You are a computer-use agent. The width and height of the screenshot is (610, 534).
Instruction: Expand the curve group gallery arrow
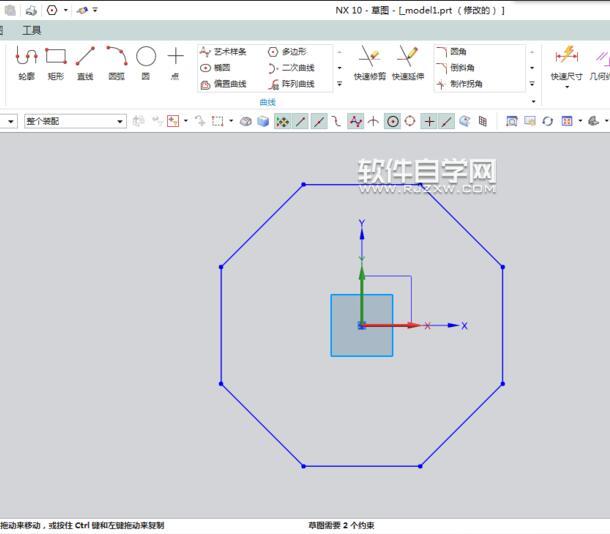(339, 84)
